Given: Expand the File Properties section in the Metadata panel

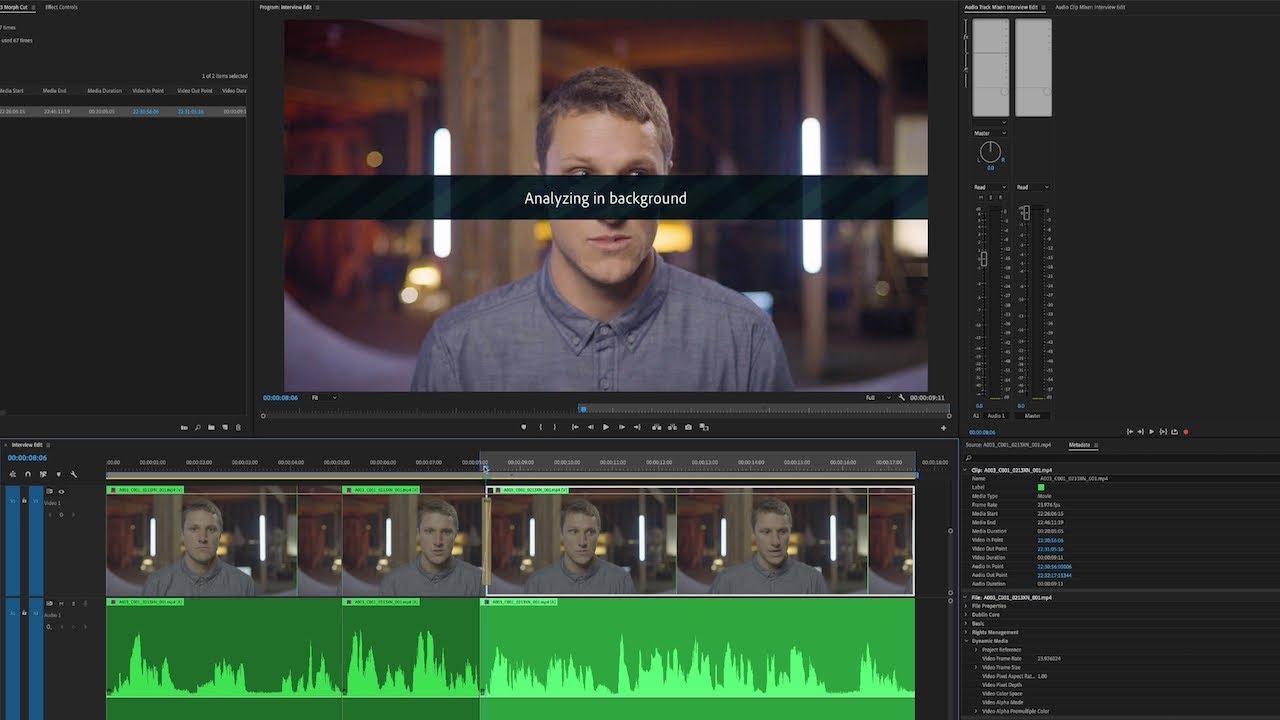Looking at the screenshot, I should click(x=964, y=606).
